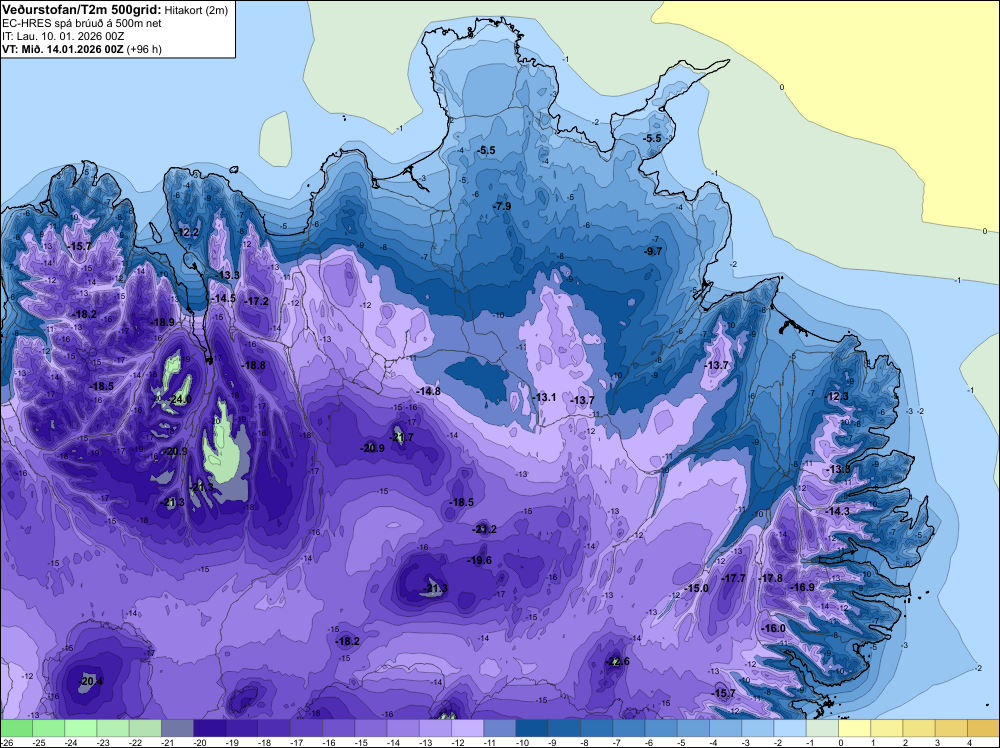
Task: Click the '-24.0' temperature label on the map
Action: point(179,400)
